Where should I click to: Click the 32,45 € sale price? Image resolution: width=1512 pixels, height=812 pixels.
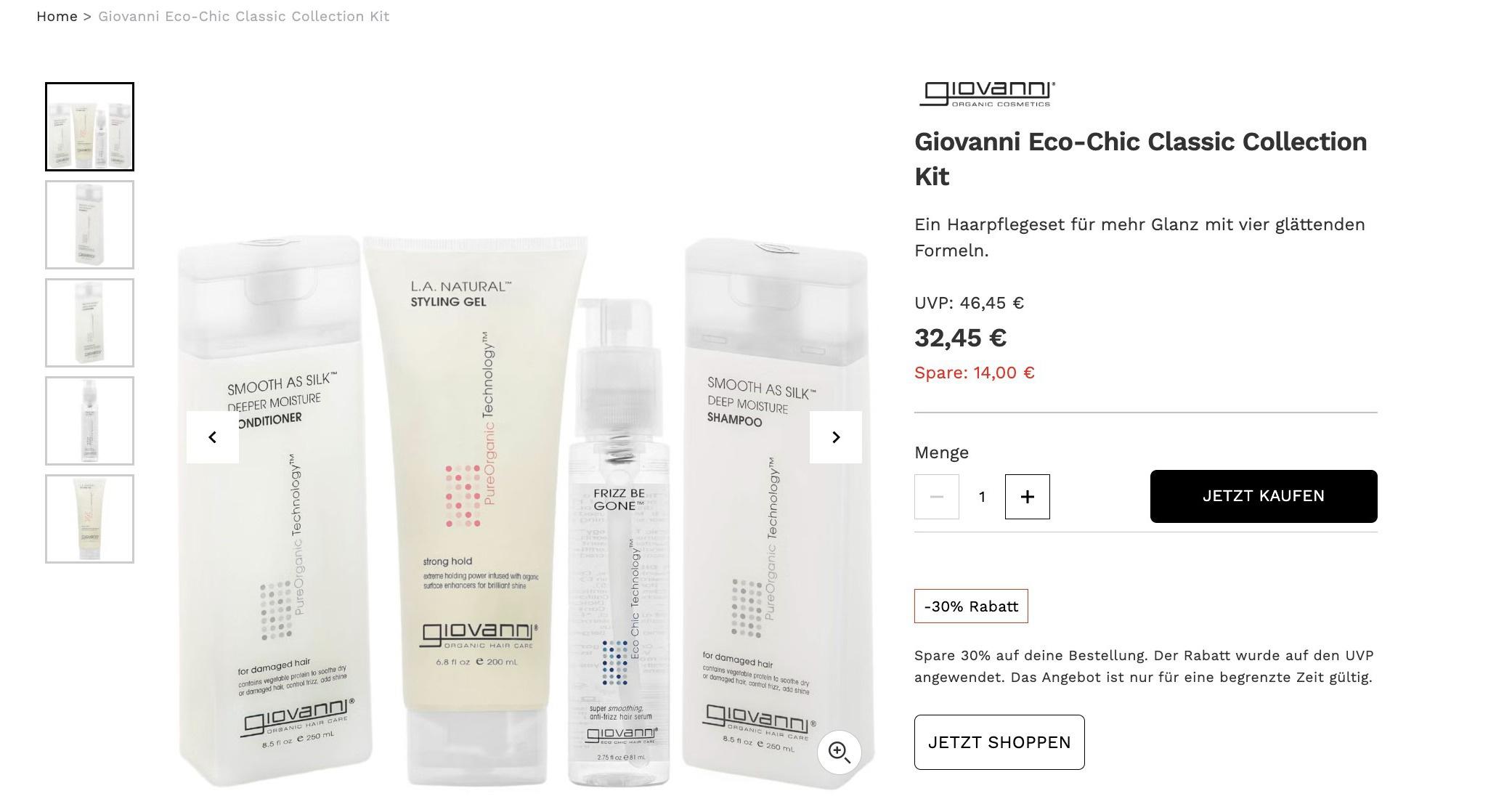pos(960,338)
